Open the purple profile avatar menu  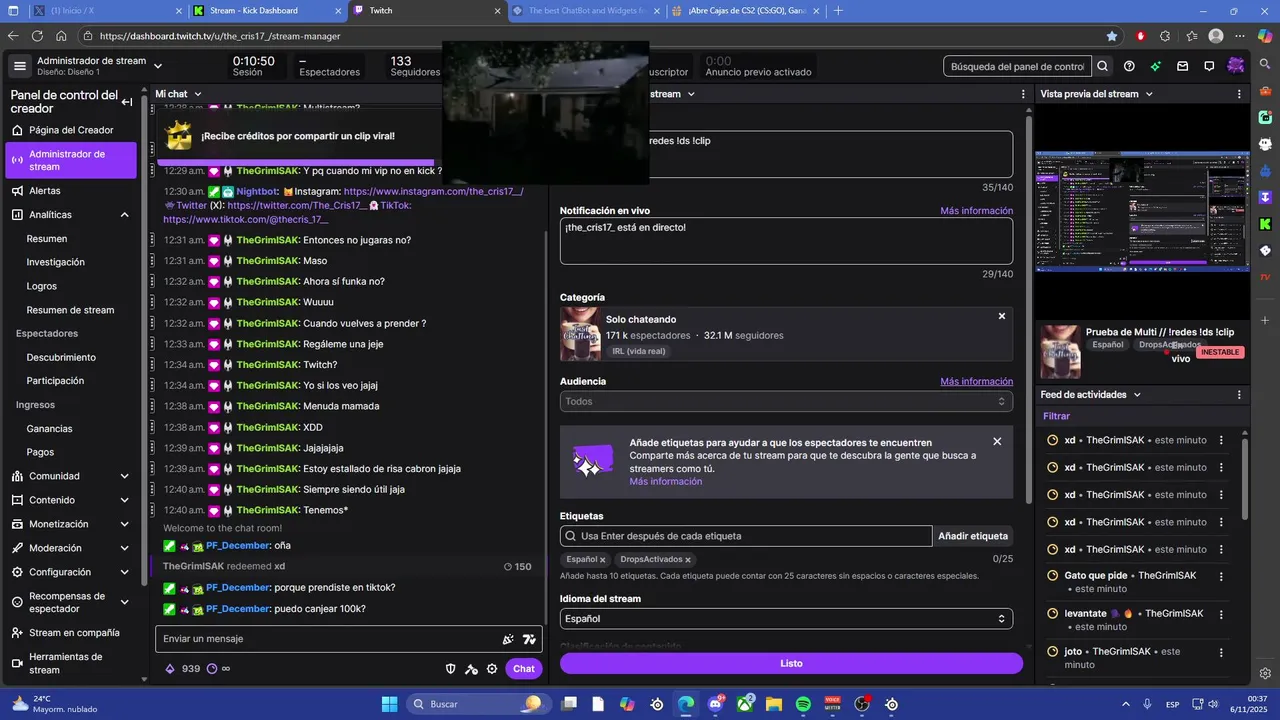pyautogui.click(x=1236, y=66)
